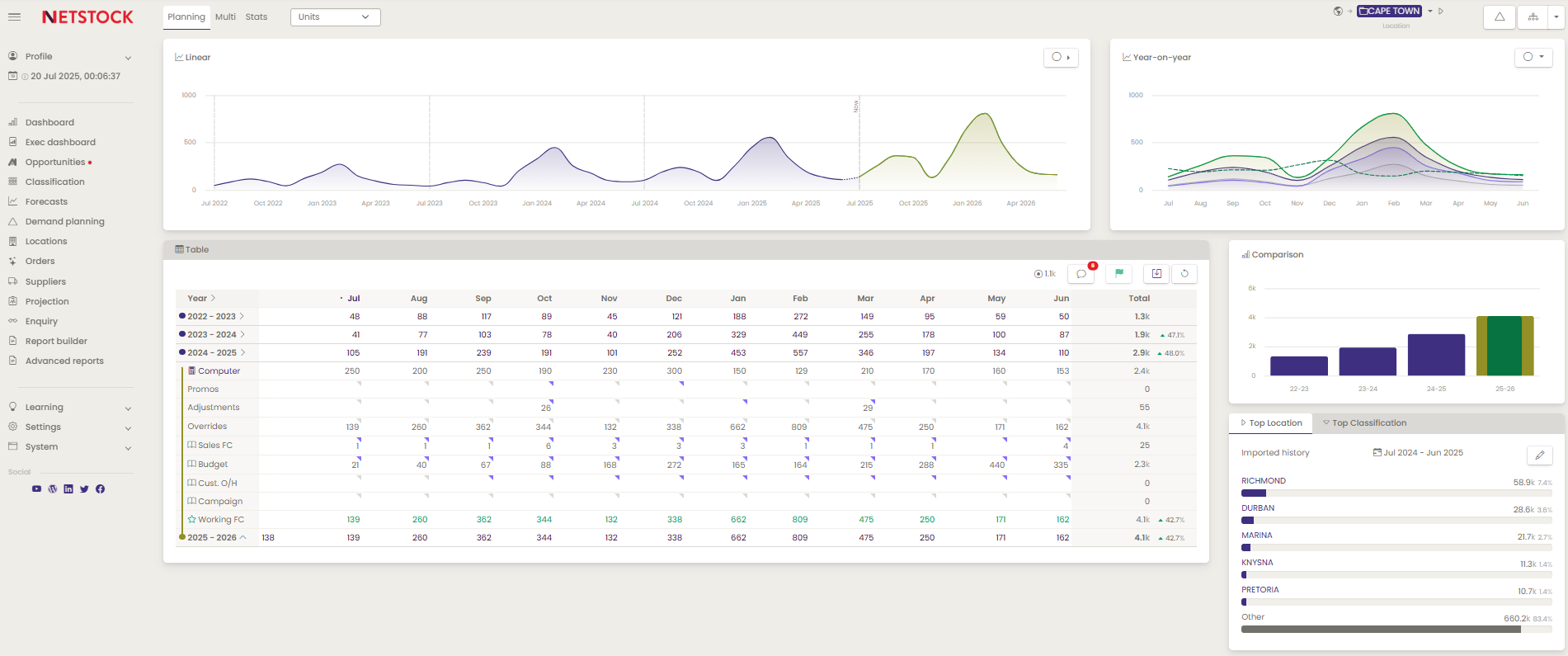The height and width of the screenshot is (656, 1568).
Task: Click the hierarchy tree icon at top right
Action: click(1533, 17)
